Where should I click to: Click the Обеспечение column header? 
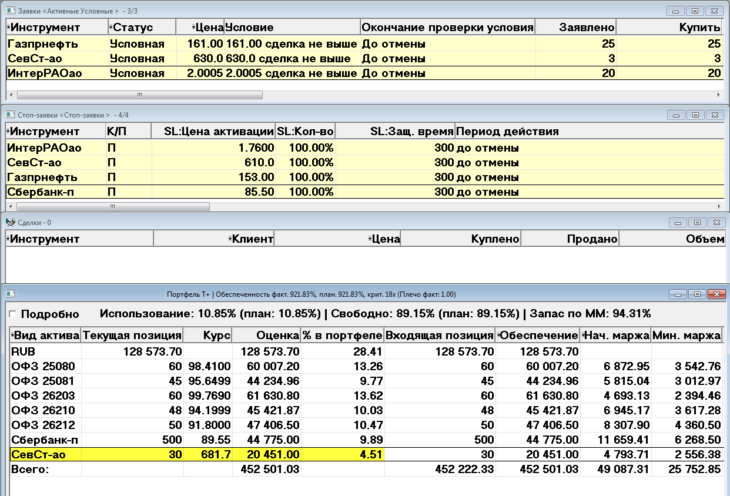[537, 335]
